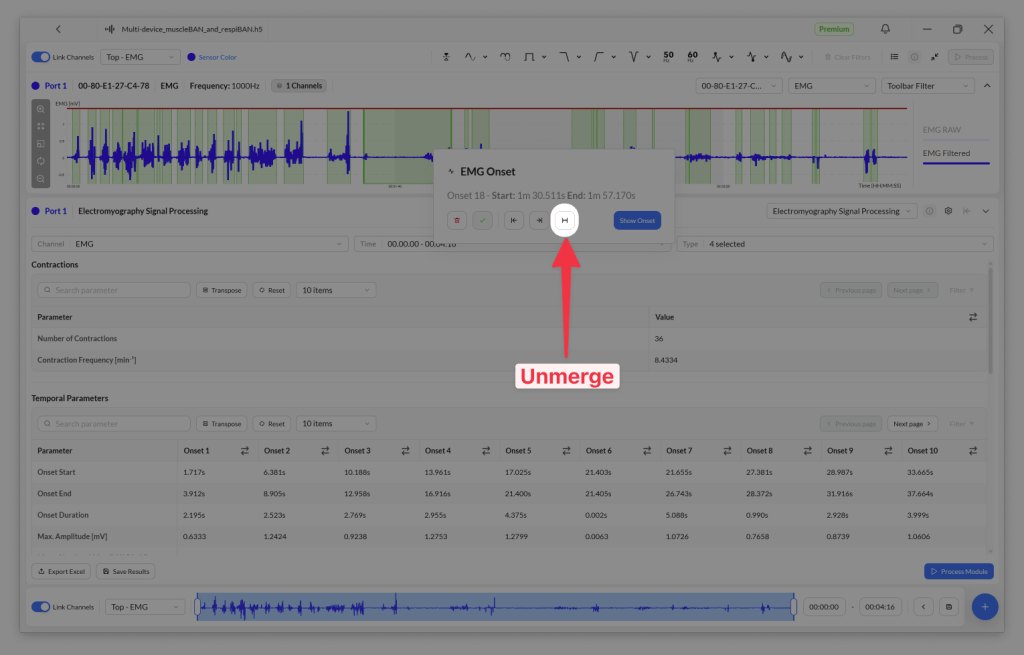1024x655 pixels.
Task: Select the EMG Filtered legend entry
Action: [946, 153]
